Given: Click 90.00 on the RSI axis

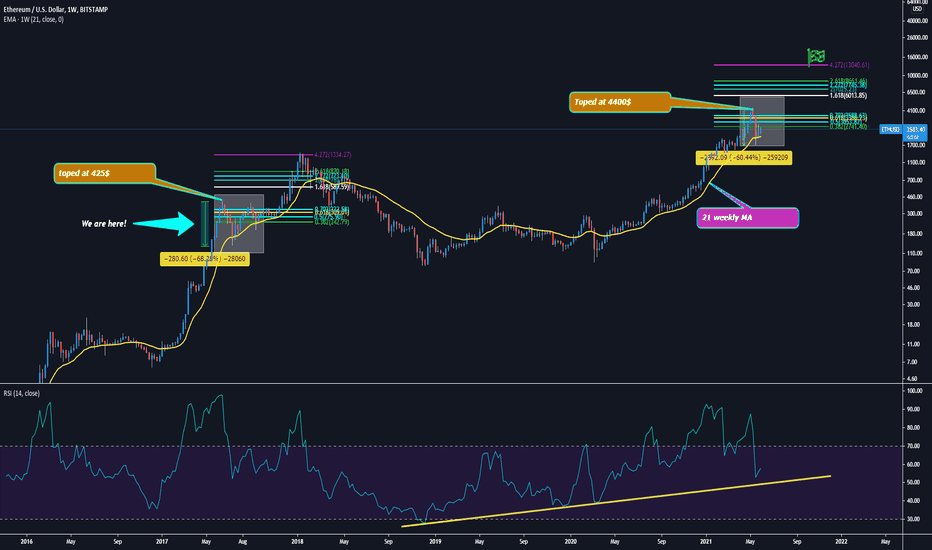Looking at the screenshot, I should (915, 409).
